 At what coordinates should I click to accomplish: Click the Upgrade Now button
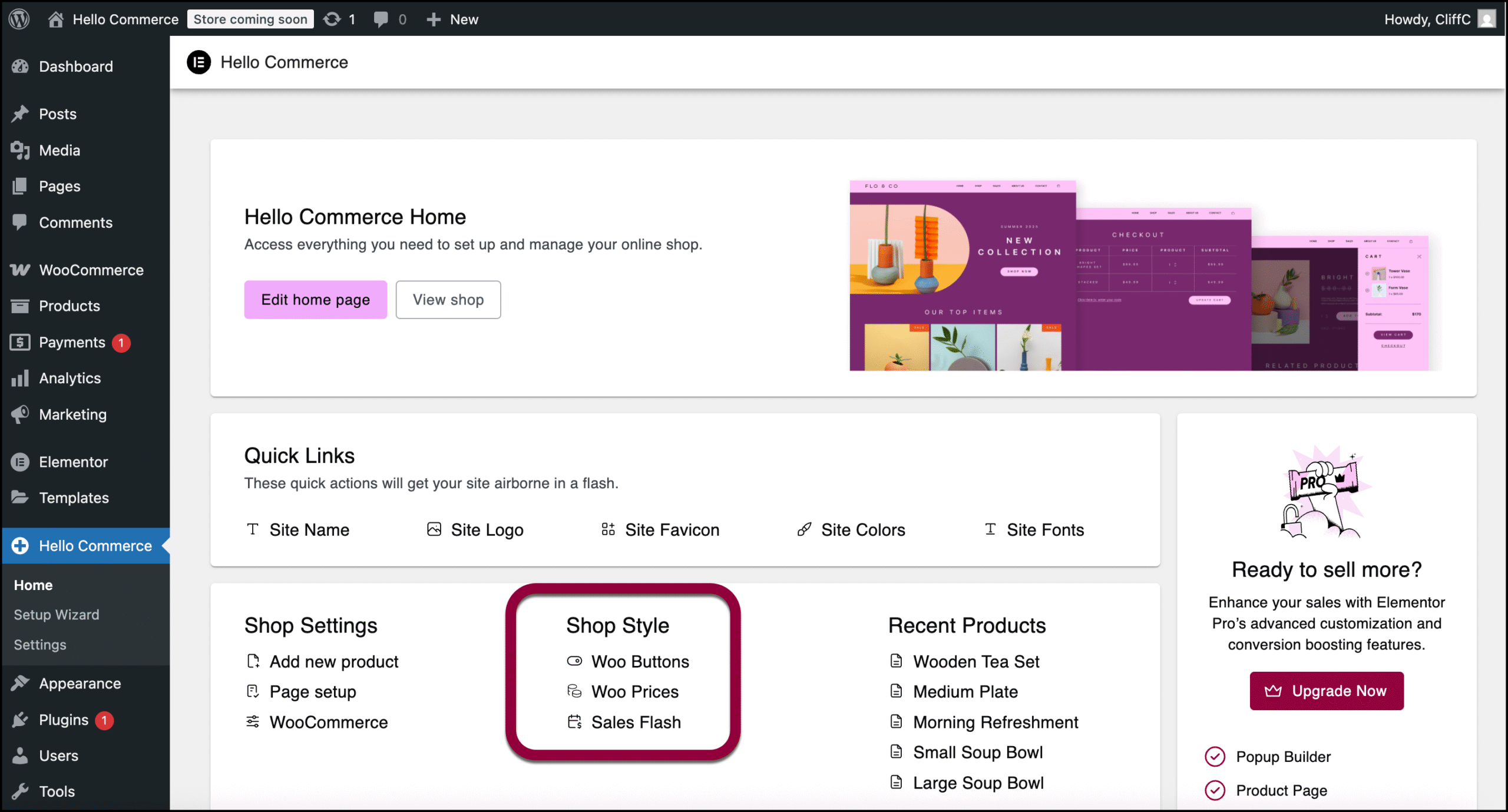1327,690
